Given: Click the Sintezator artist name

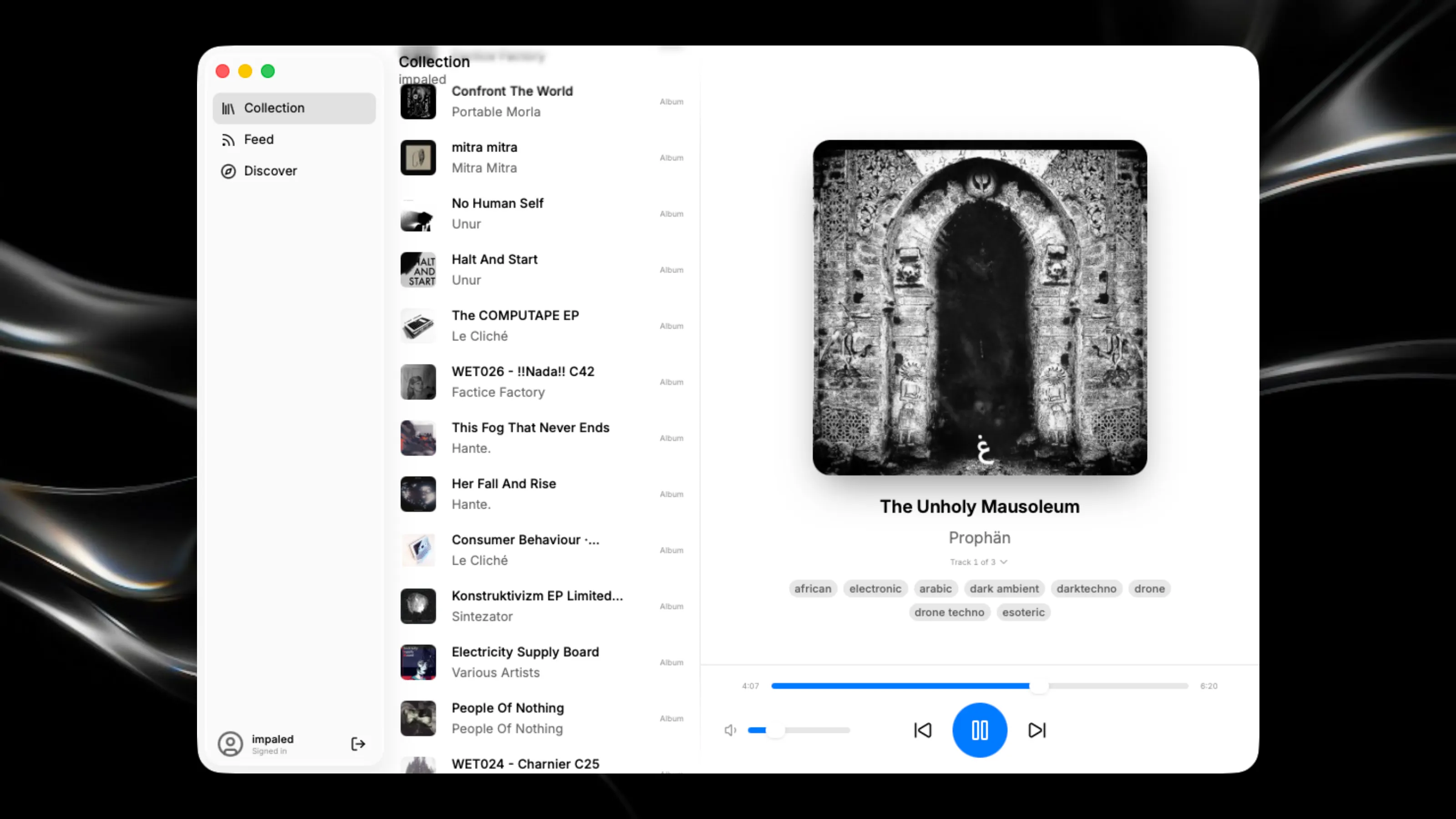Looking at the screenshot, I should pos(482,617).
